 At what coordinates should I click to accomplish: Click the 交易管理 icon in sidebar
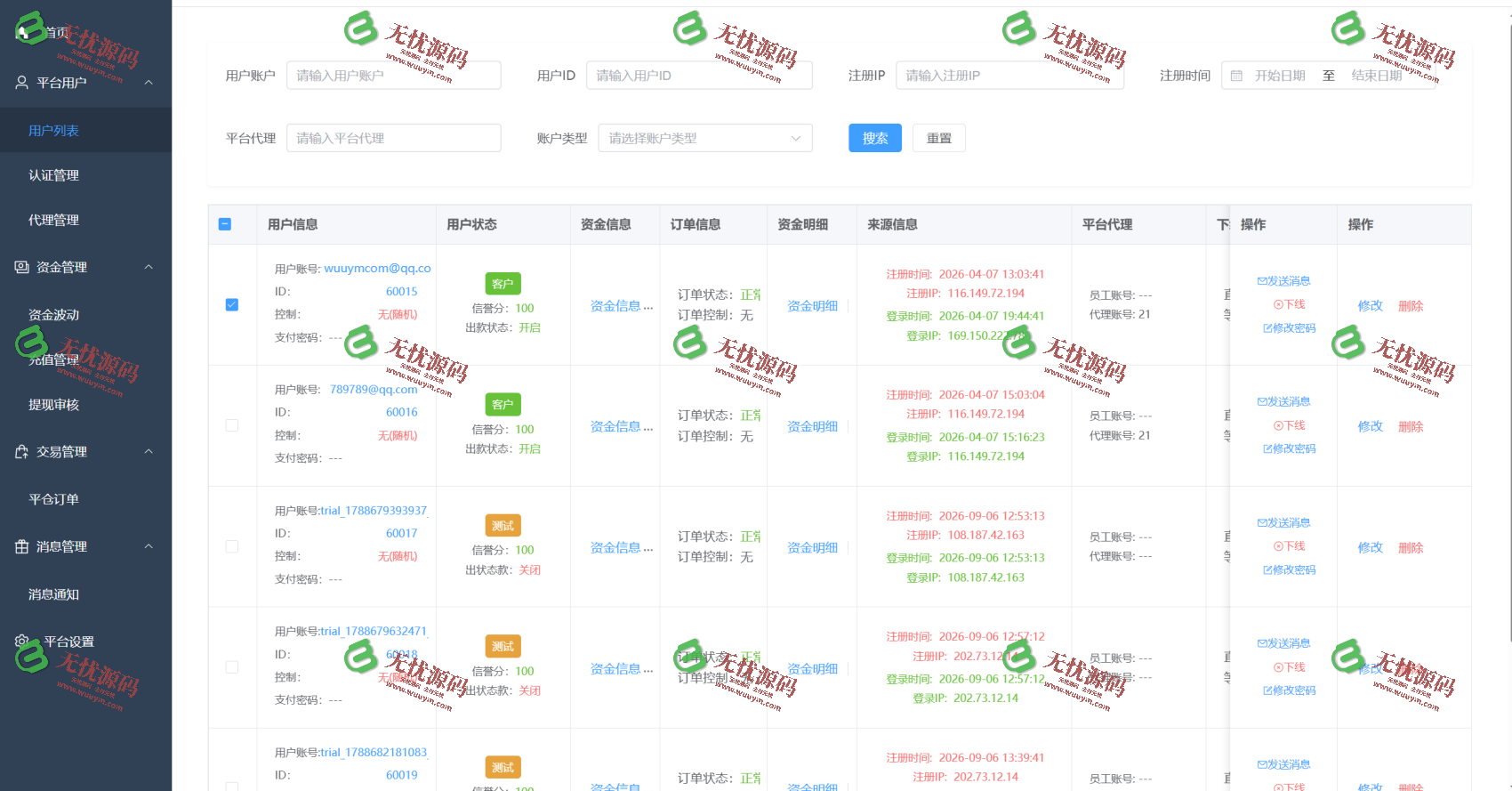tap(22, 452)
